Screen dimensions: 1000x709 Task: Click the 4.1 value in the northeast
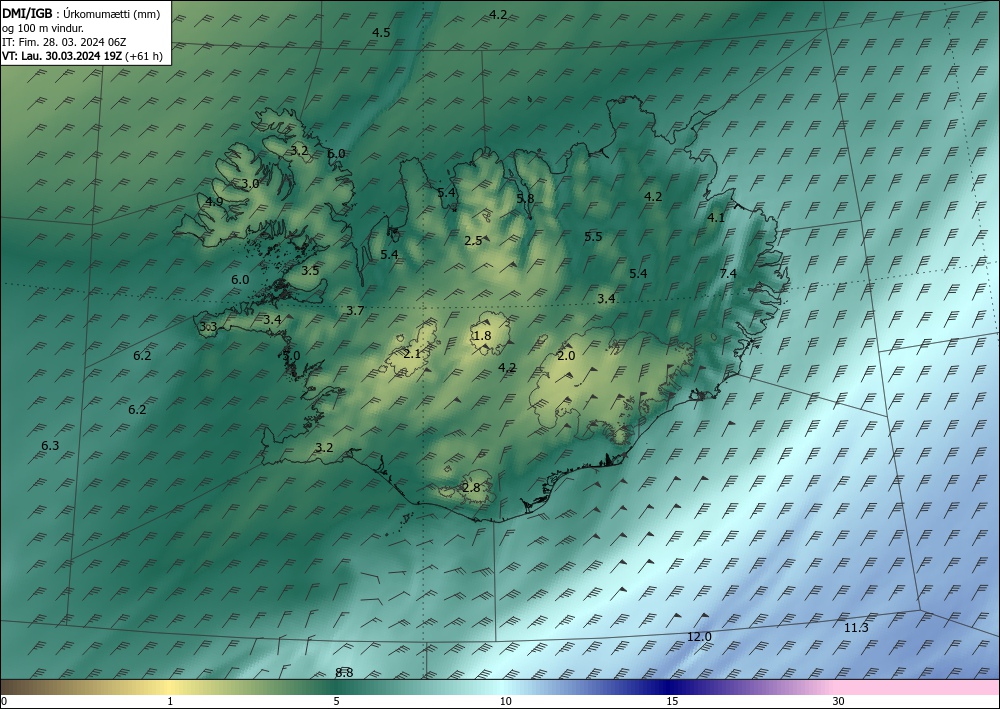point(716,217)
